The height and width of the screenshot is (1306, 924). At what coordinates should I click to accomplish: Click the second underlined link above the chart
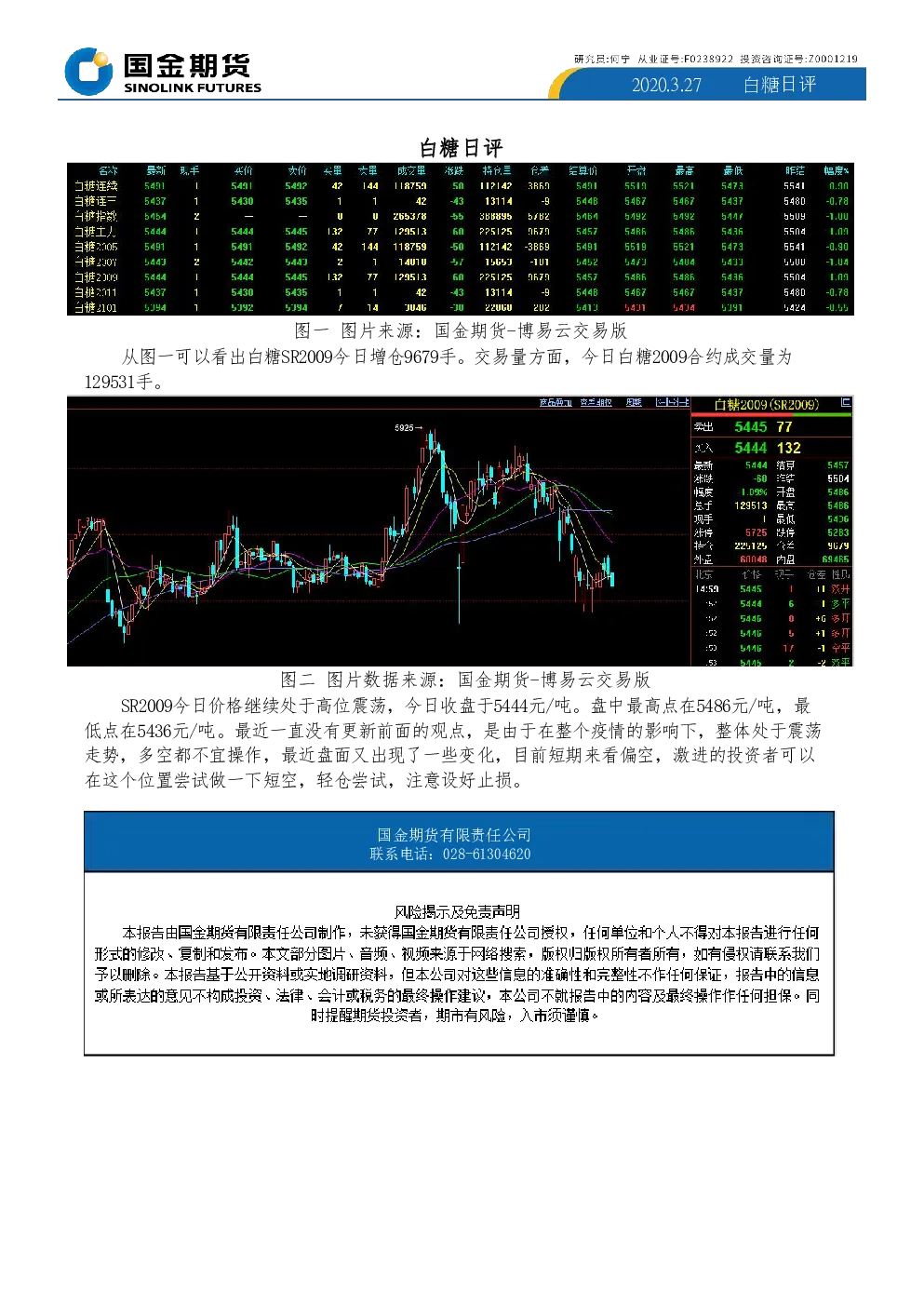(596, 402)
